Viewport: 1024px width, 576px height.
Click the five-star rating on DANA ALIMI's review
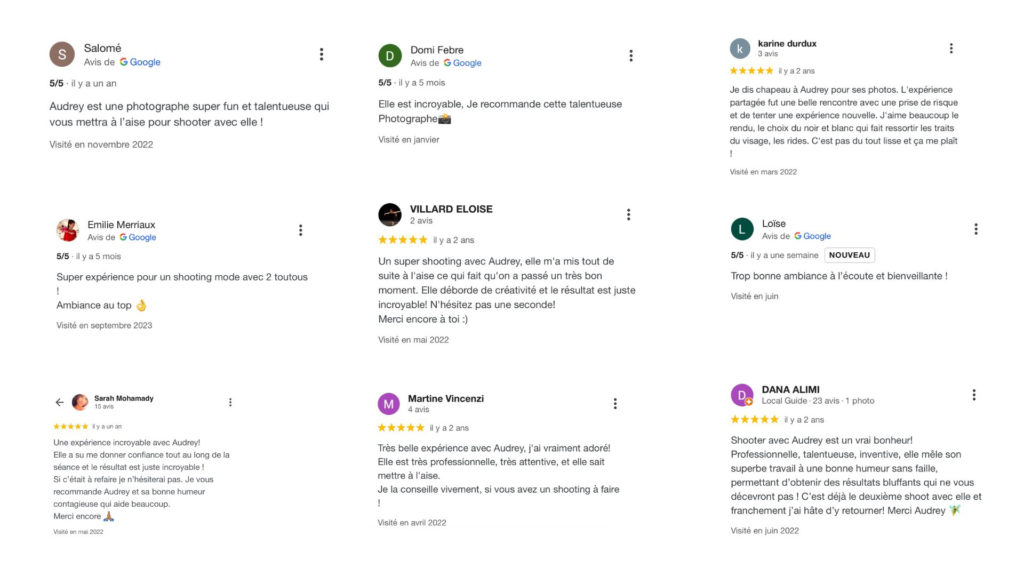tap(753, 420)
